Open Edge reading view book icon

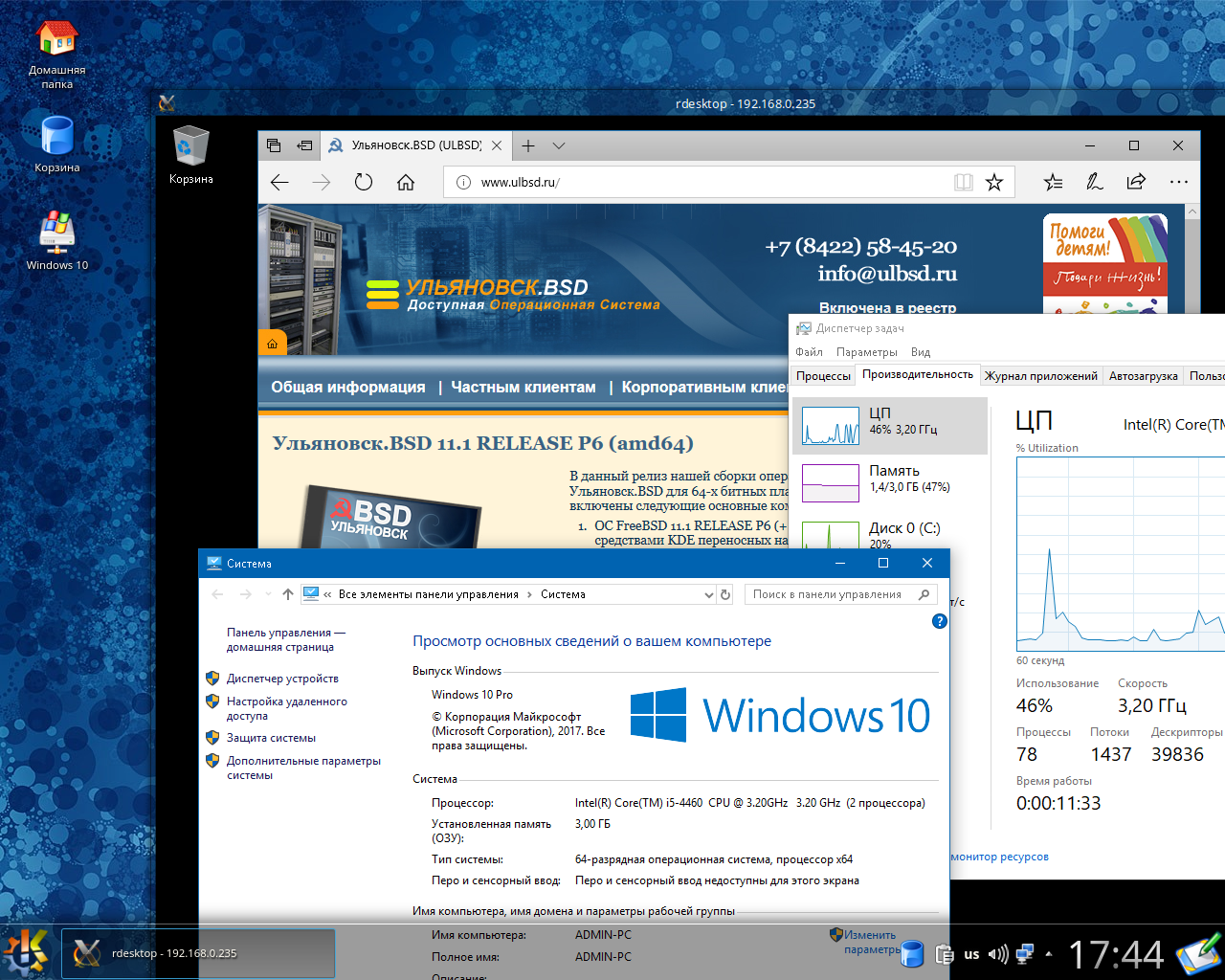point(964,182)
